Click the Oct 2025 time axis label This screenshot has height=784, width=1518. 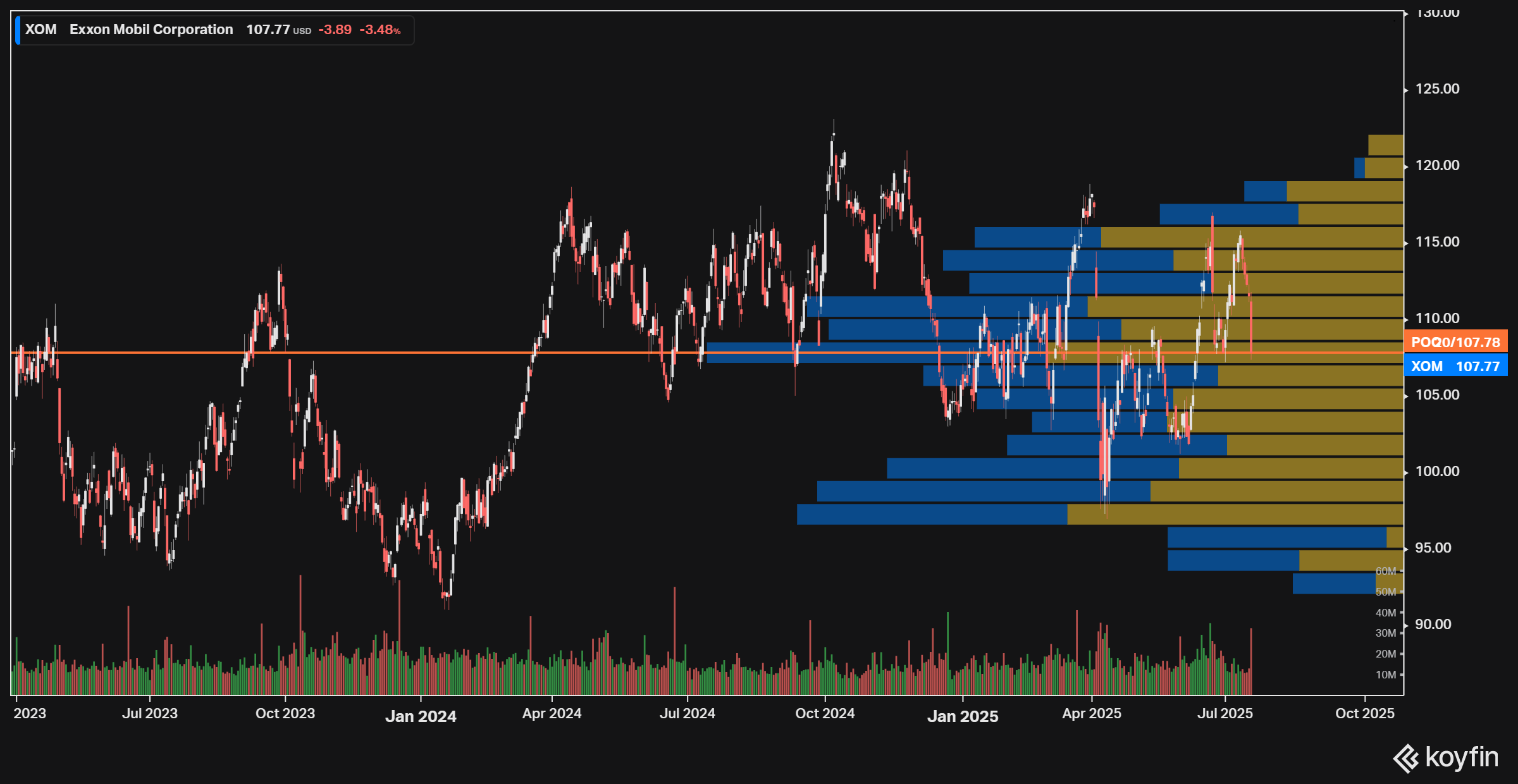pyautogui.click(x=1364, y=713)
